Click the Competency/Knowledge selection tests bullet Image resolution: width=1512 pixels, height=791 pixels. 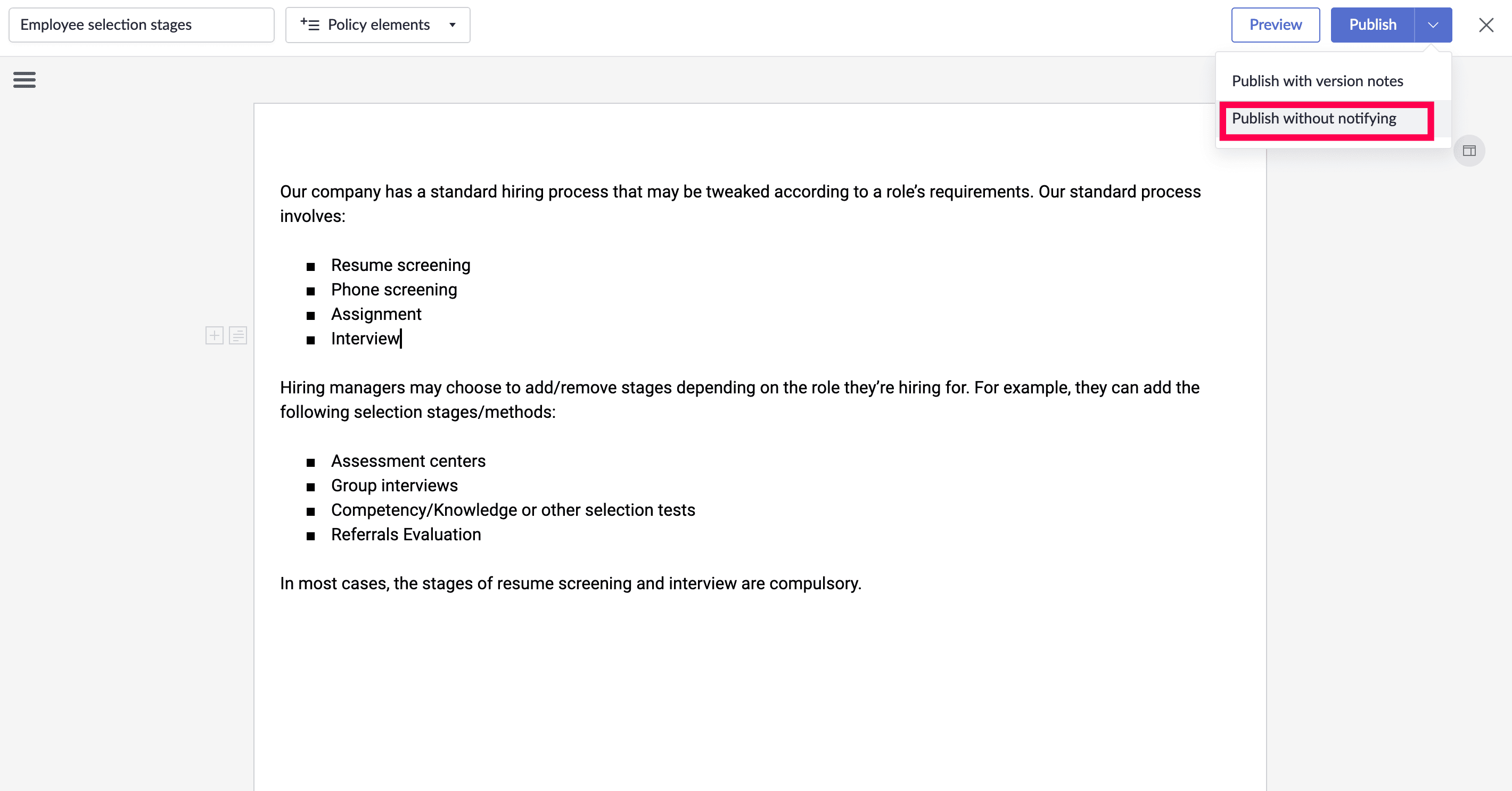click(x=512, y=510)
